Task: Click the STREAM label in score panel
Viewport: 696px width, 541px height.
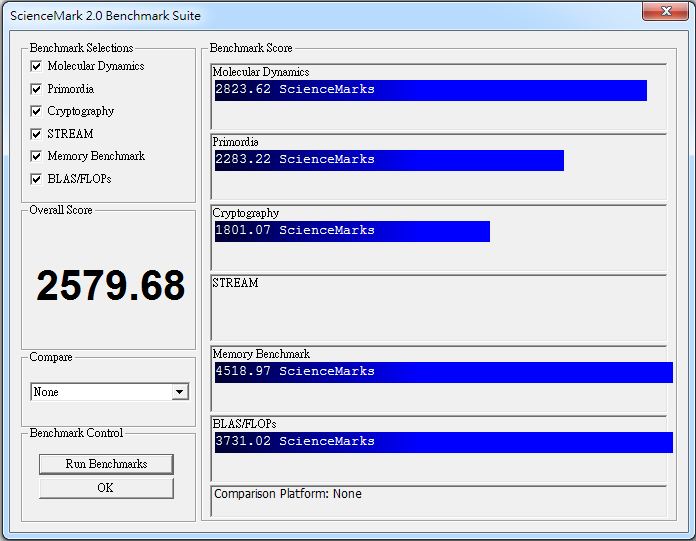Action: 235,283
